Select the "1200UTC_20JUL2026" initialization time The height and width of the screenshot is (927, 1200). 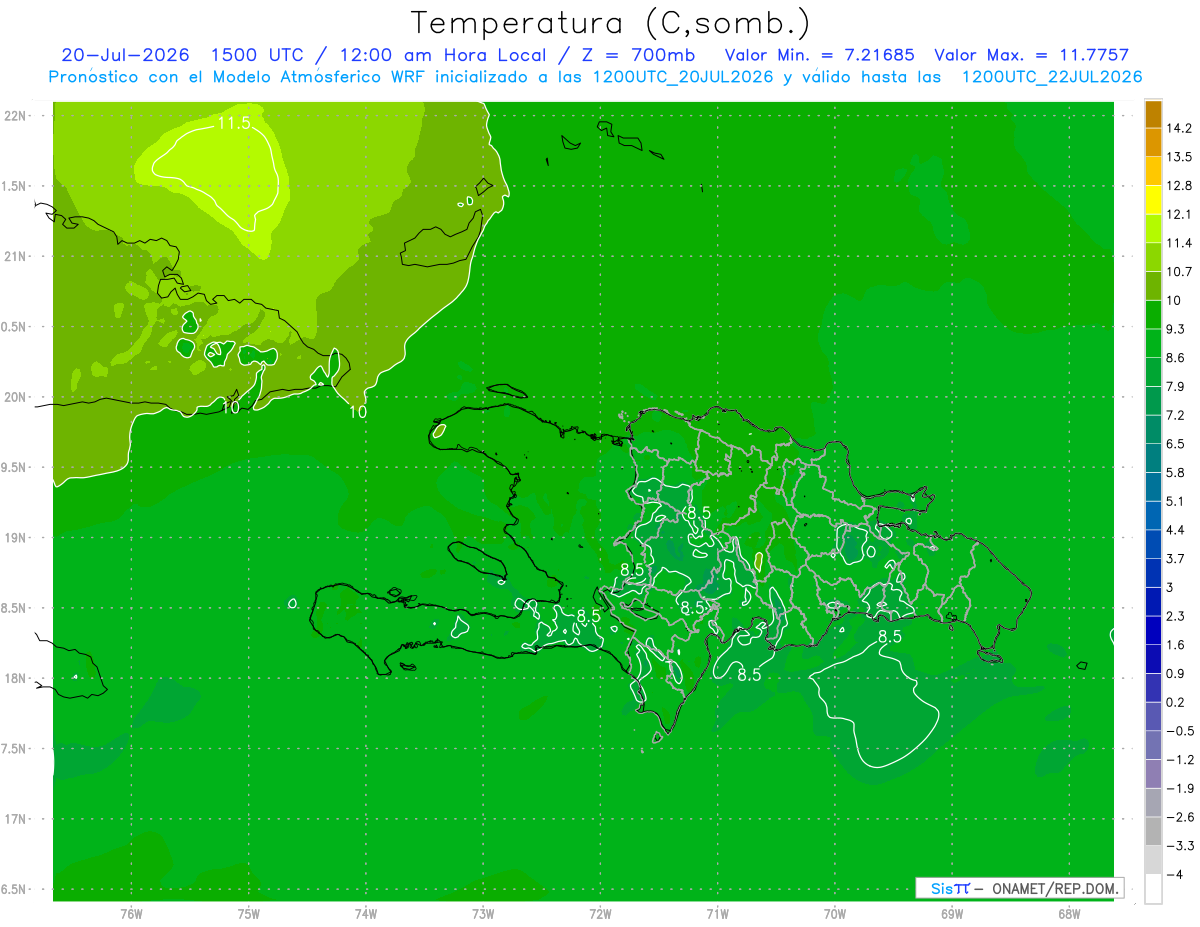point(683,77)
